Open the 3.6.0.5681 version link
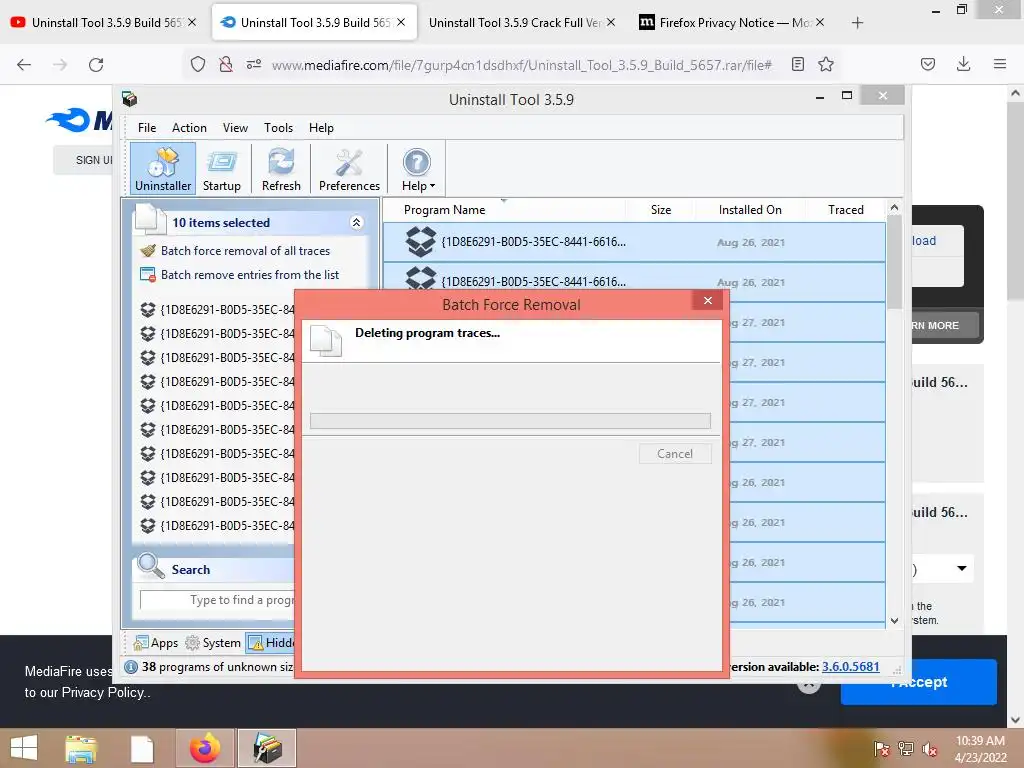This screenshot has height=768, width=1024. click(x=850, y=667)
